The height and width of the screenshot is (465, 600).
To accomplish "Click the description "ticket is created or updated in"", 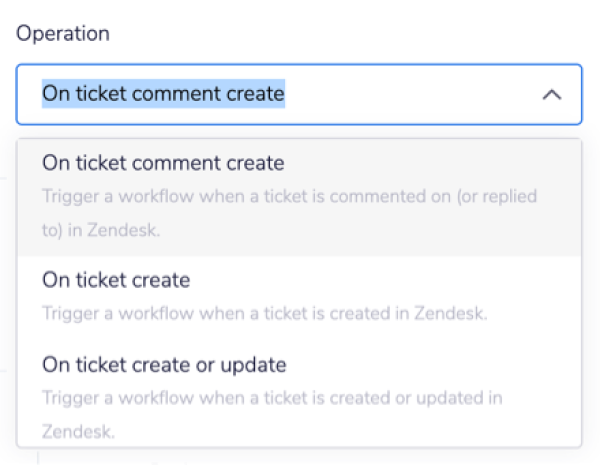I will pos(390,397).
